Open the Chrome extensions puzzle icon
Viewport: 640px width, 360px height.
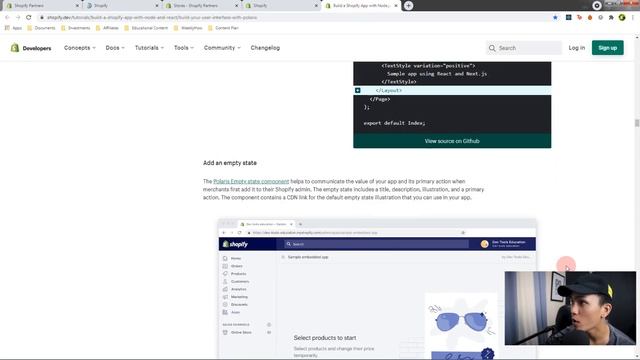tap(611, 18)
